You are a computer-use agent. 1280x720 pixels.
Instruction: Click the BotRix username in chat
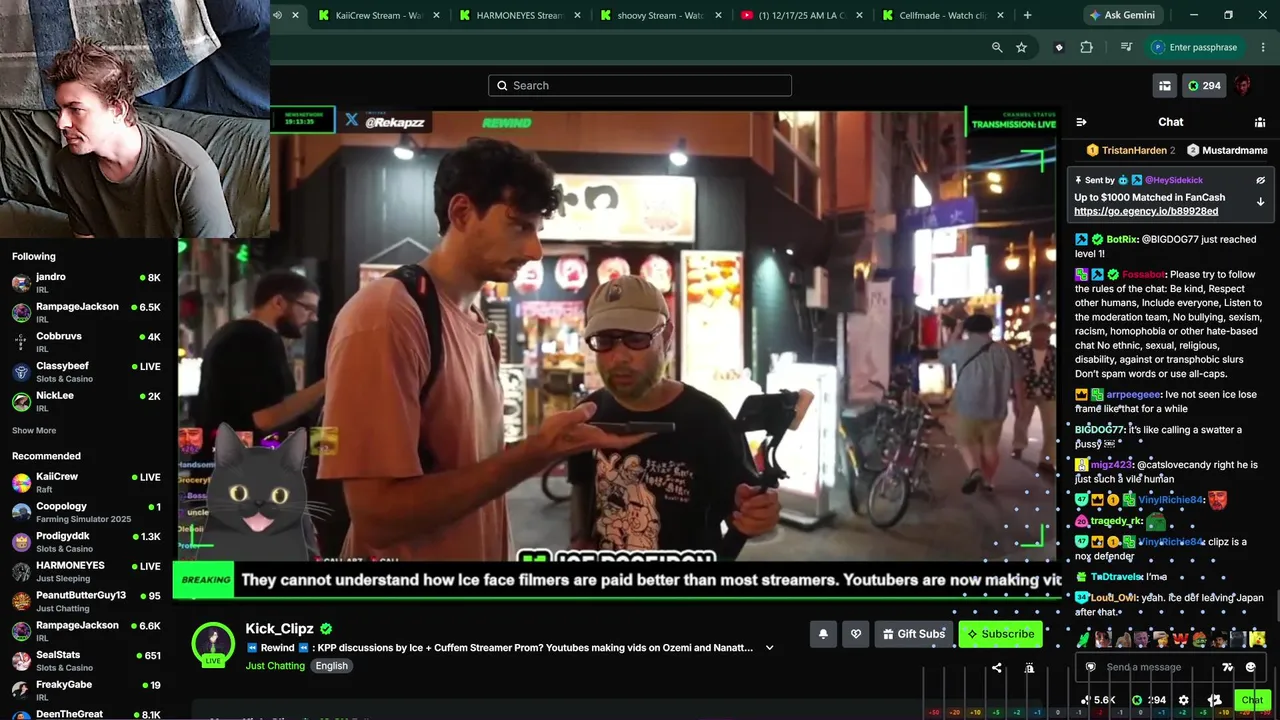click(x=1121, y=240)
